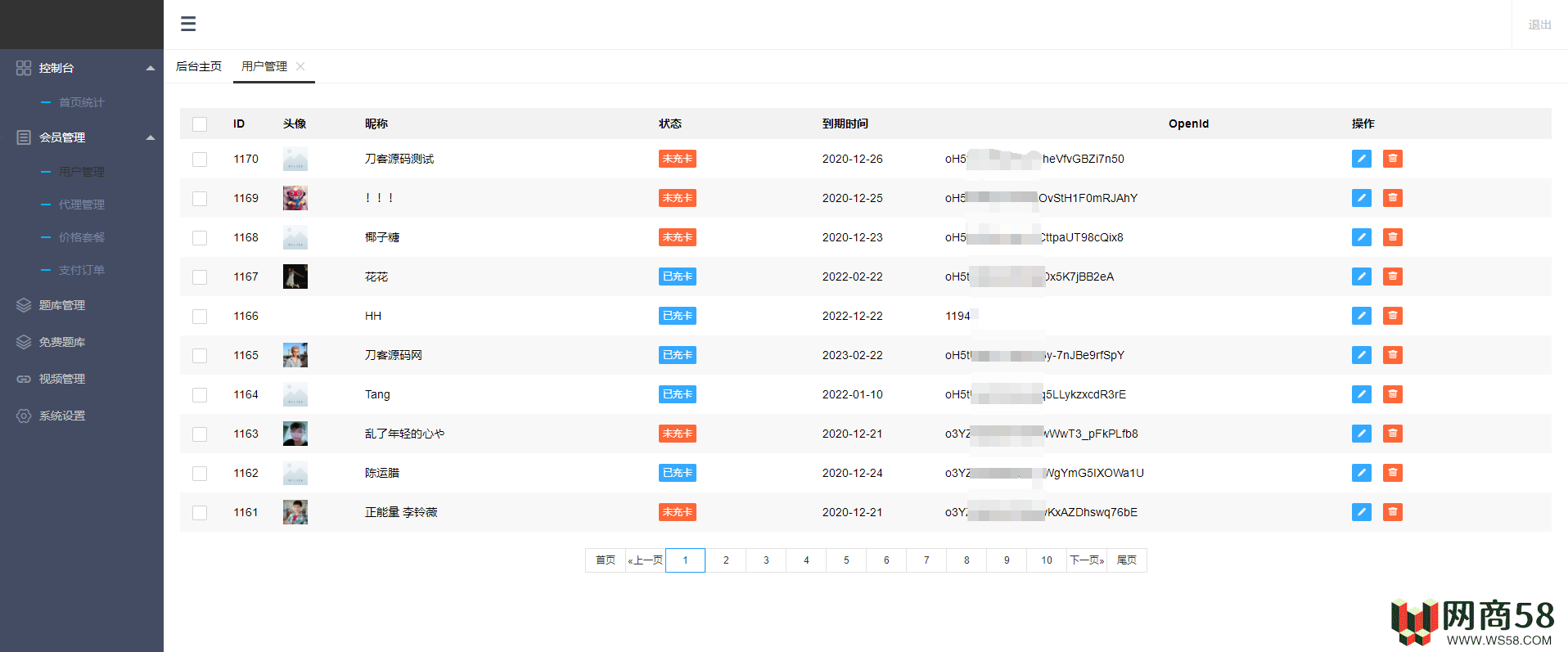Edit user 1165 with the pencil icon
Viewport: 1568px width, 652px height.
click(1362, 355)
